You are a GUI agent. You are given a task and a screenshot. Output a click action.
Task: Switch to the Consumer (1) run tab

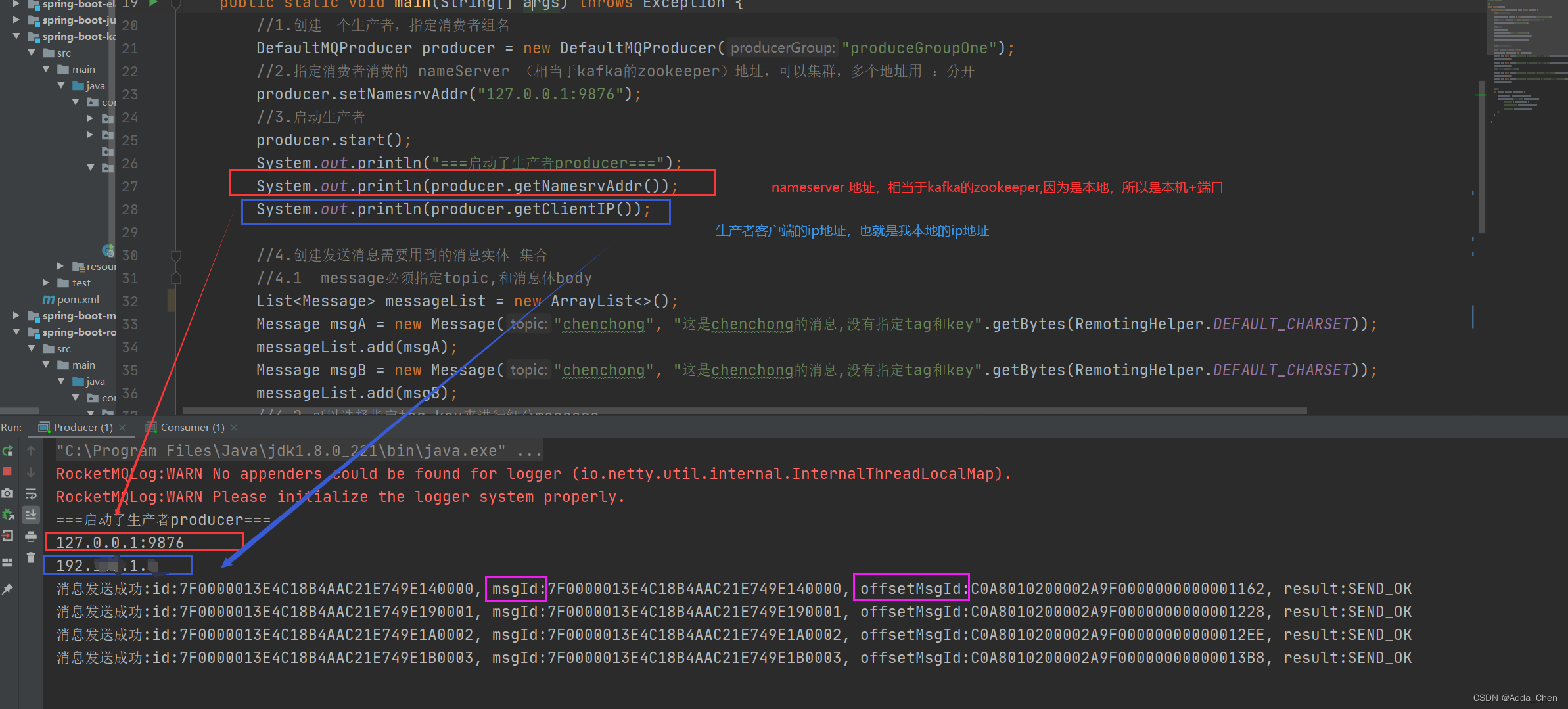[x=193, y=428]
